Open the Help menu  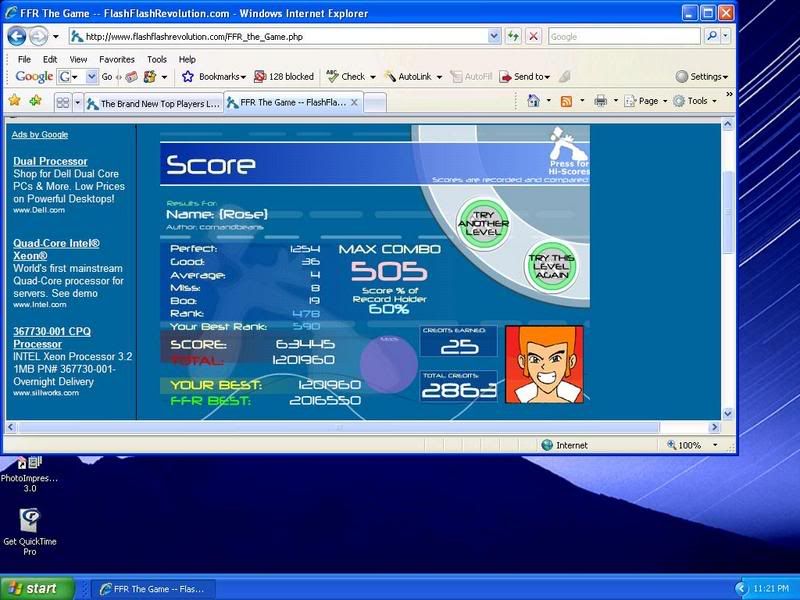click(187, 59)
